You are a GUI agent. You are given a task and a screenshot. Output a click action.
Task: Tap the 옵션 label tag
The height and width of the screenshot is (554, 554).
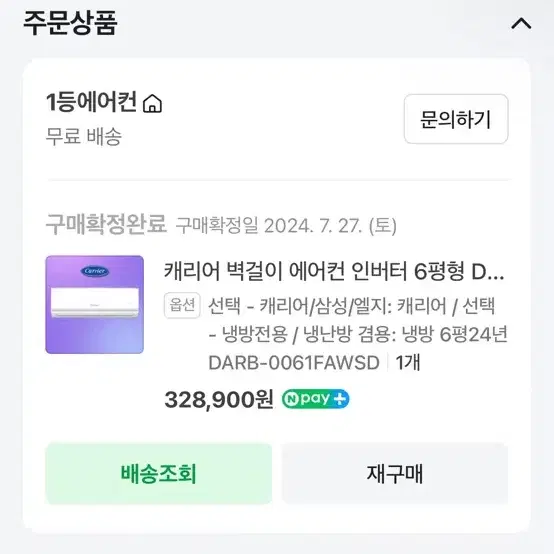pos(182,305)
